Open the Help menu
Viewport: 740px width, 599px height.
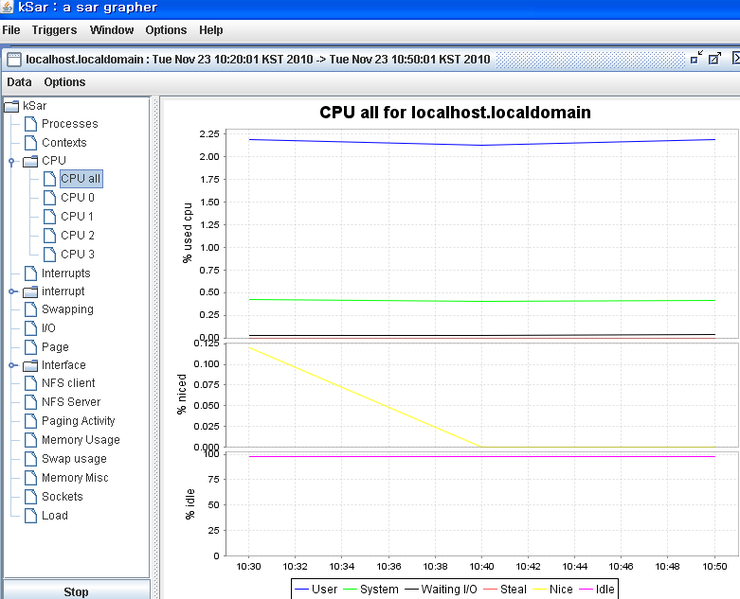pyautogui.click(x=211, y=30)
